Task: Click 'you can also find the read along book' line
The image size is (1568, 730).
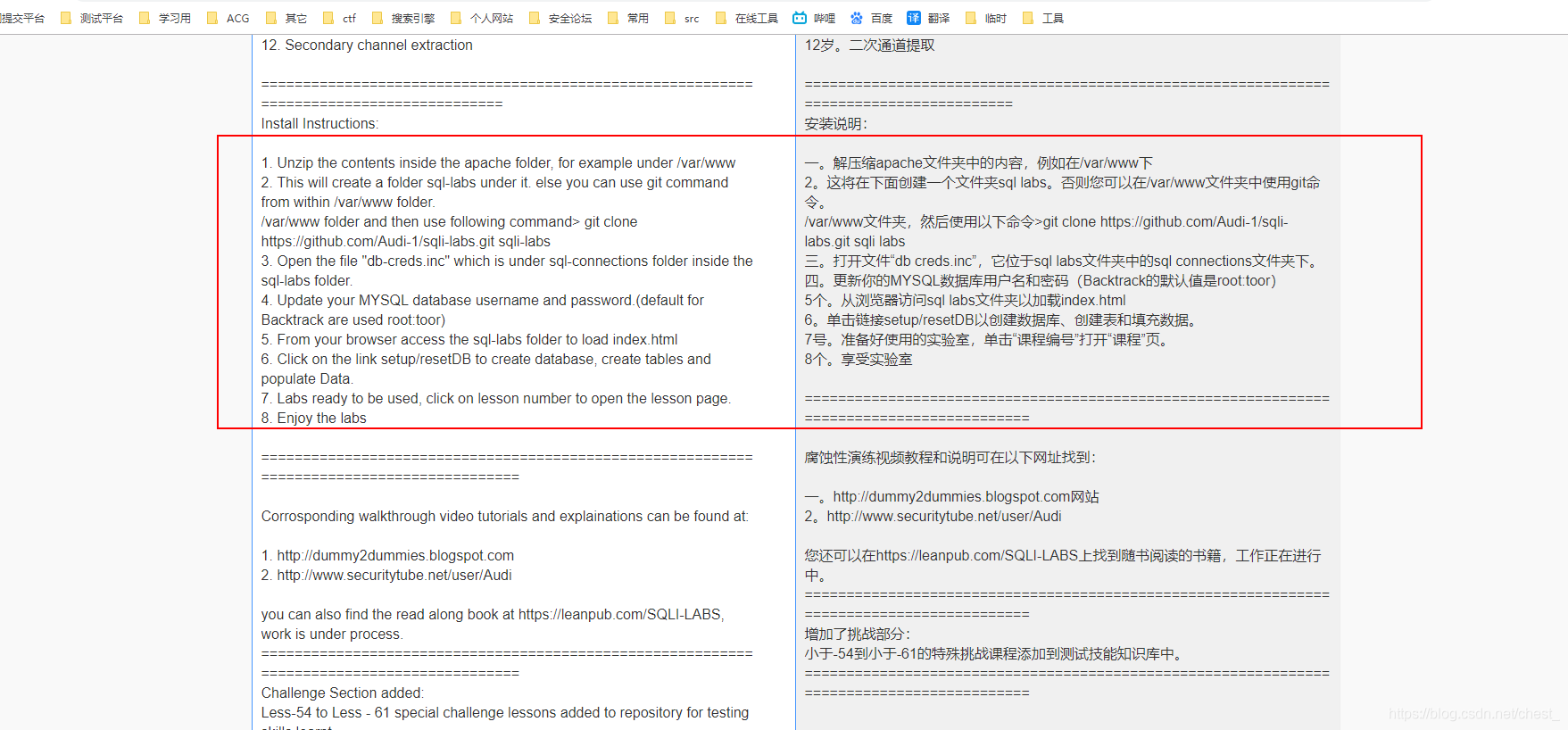Action: coord(493,614)
